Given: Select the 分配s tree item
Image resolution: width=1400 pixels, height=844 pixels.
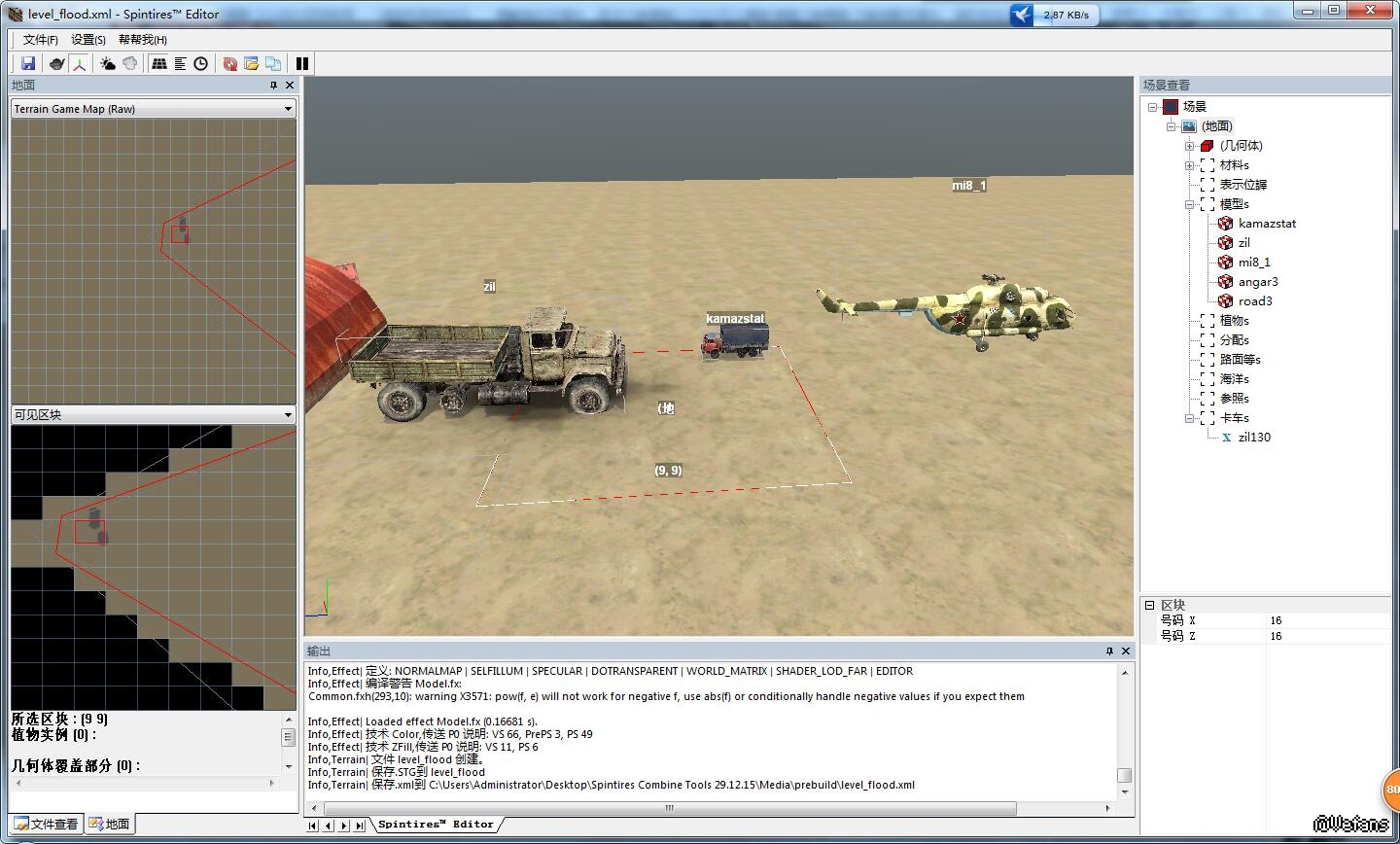Looking at the screenshot, I should tap(1235, 340).
